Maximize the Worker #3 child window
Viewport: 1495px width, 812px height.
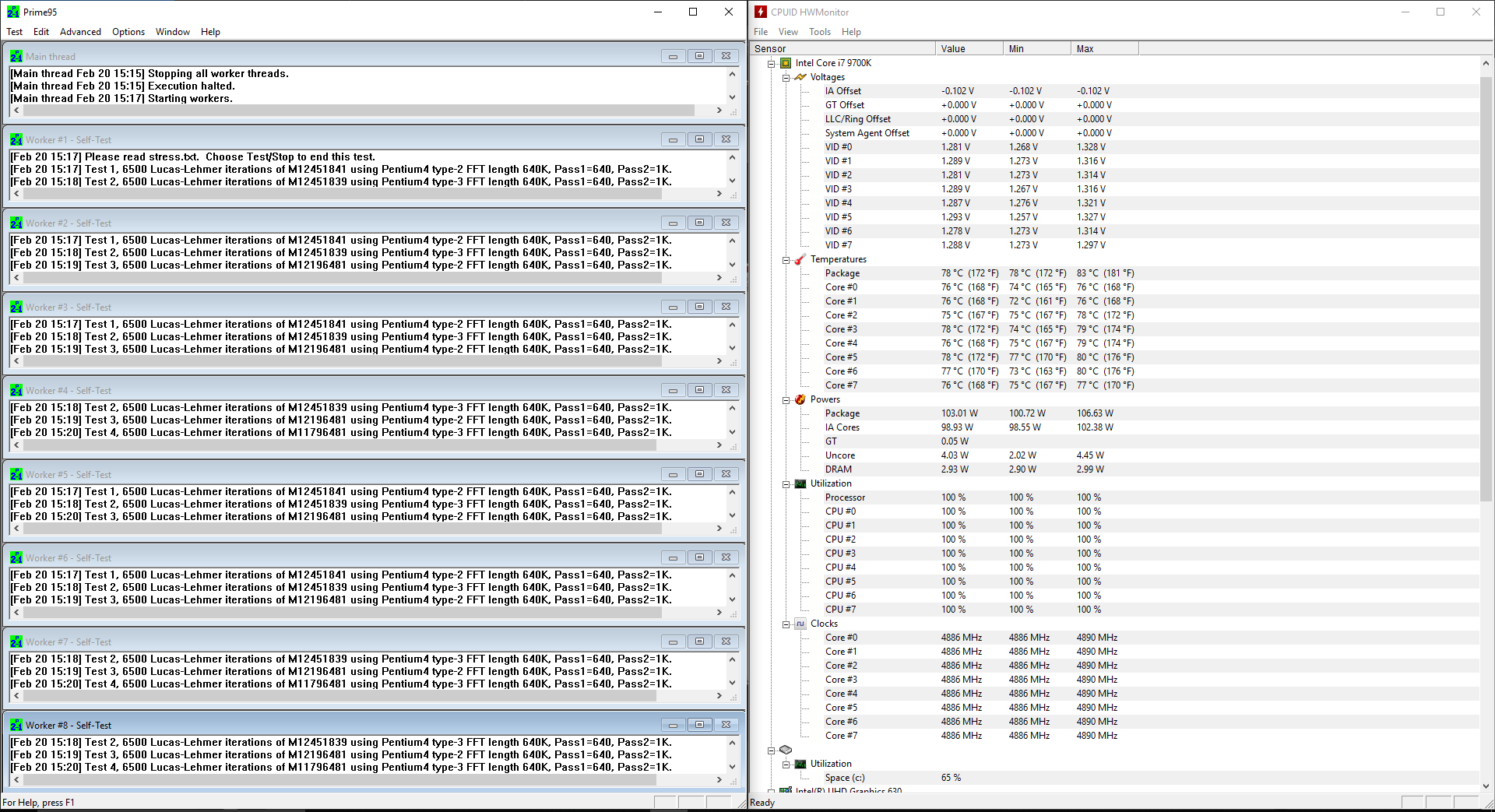click(x=699, y=307)
